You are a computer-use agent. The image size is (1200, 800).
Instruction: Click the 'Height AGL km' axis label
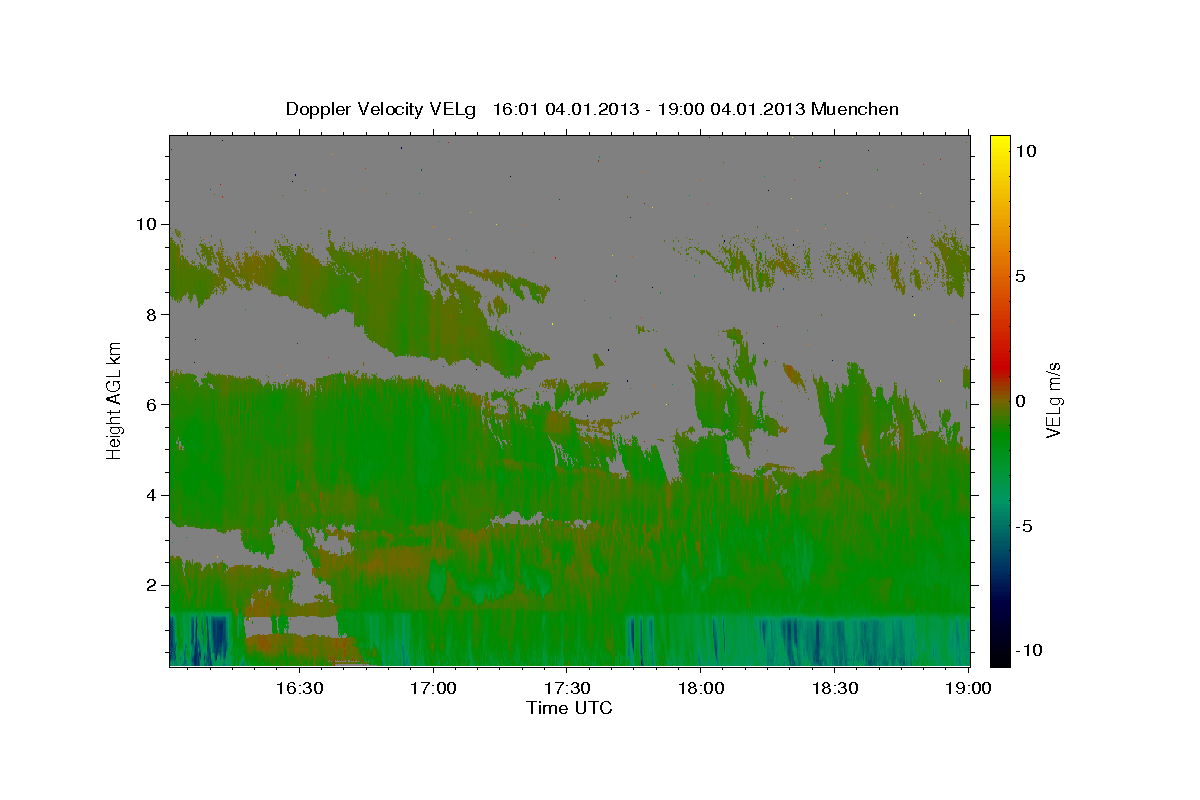point(115,400)
